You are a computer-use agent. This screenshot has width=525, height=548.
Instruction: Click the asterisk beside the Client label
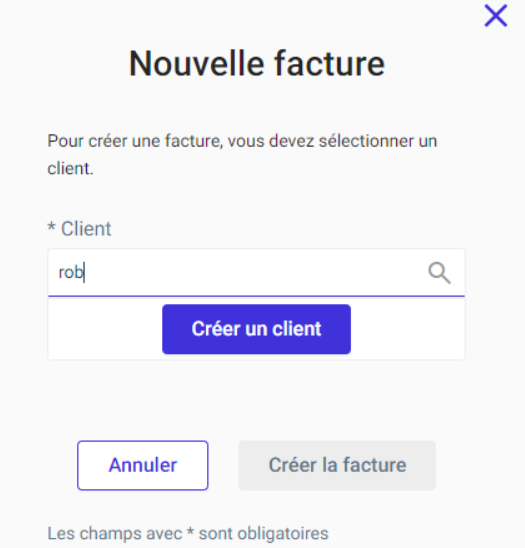coord(51,226)
